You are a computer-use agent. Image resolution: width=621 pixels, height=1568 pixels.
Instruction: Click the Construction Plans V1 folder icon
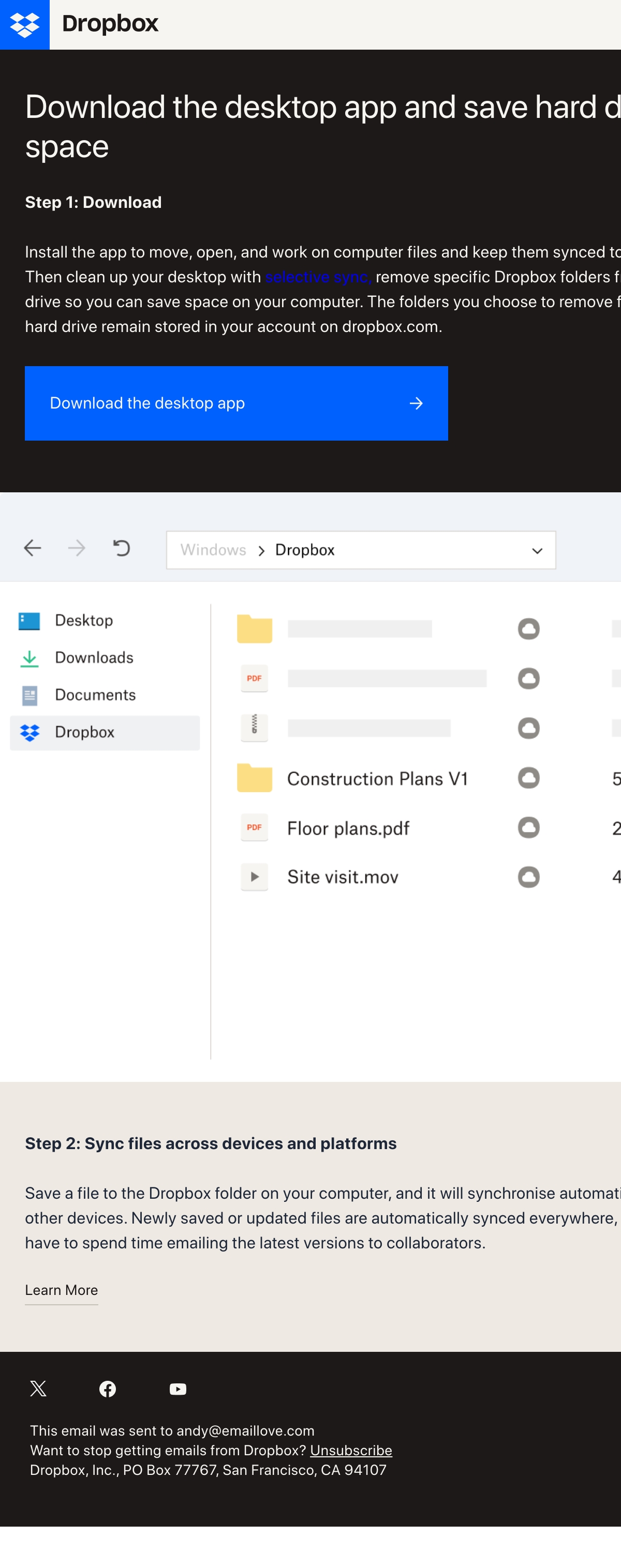(x=255, y=777)
